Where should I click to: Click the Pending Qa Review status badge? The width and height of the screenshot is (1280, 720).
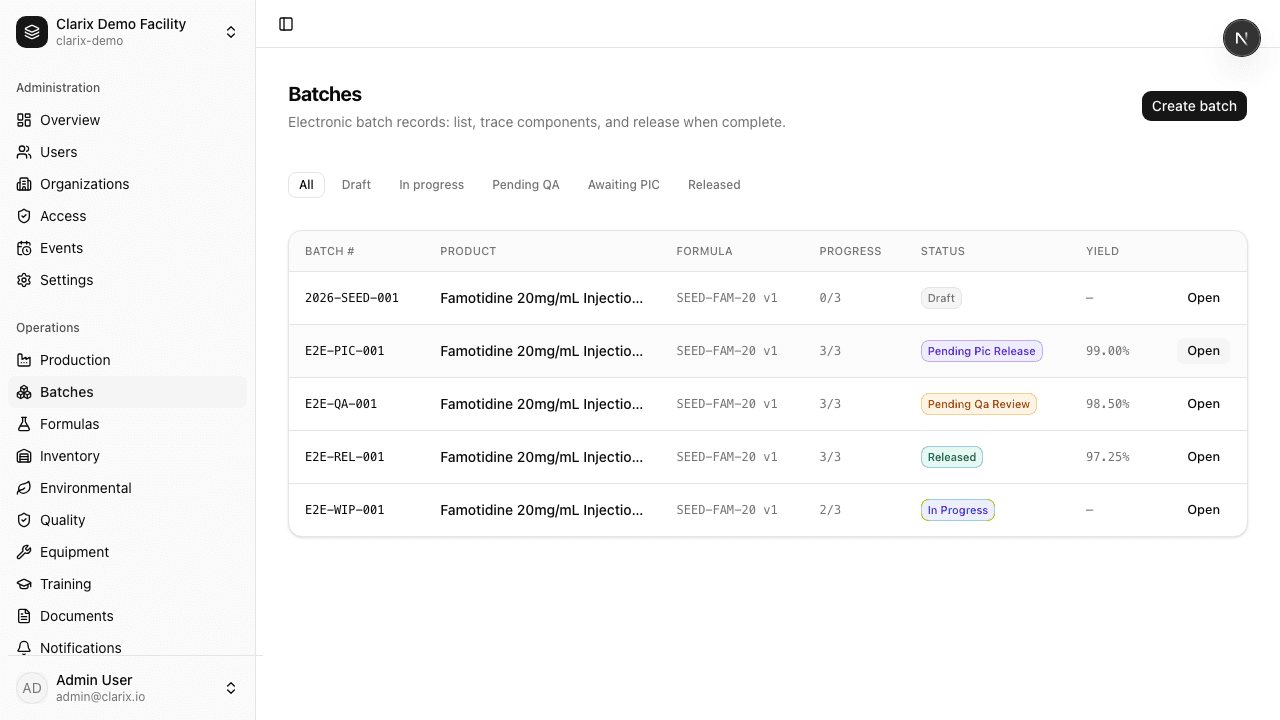click(x=978, y=404)
